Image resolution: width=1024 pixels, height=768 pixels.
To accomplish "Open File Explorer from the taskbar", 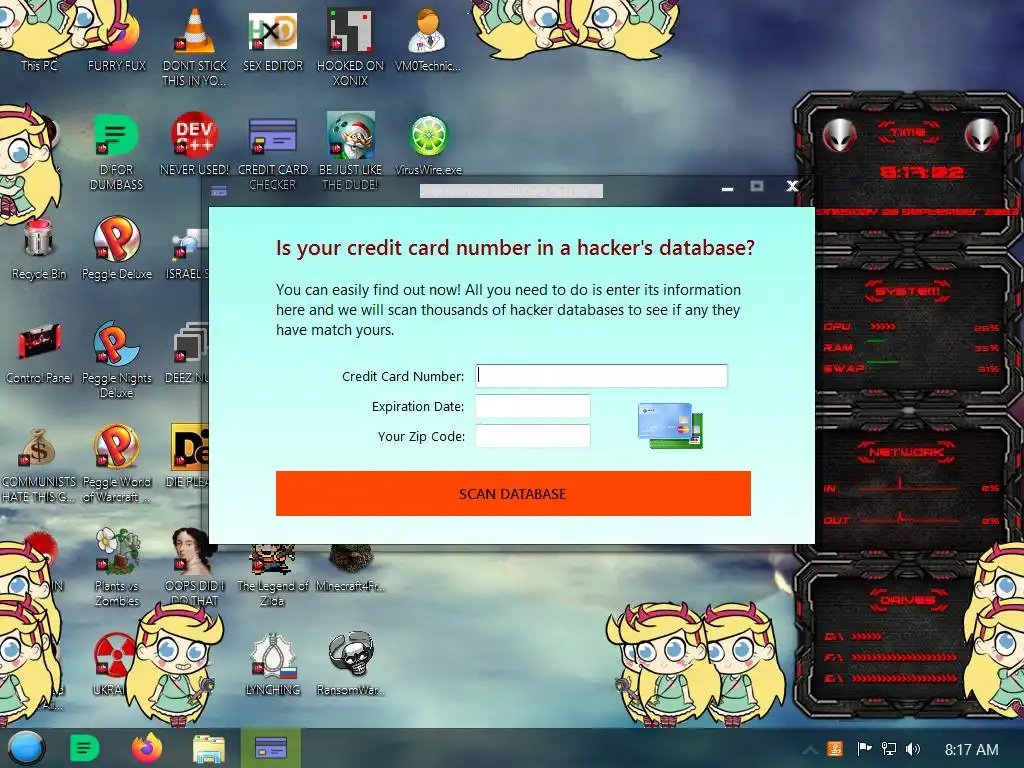I will click(209, 748).
